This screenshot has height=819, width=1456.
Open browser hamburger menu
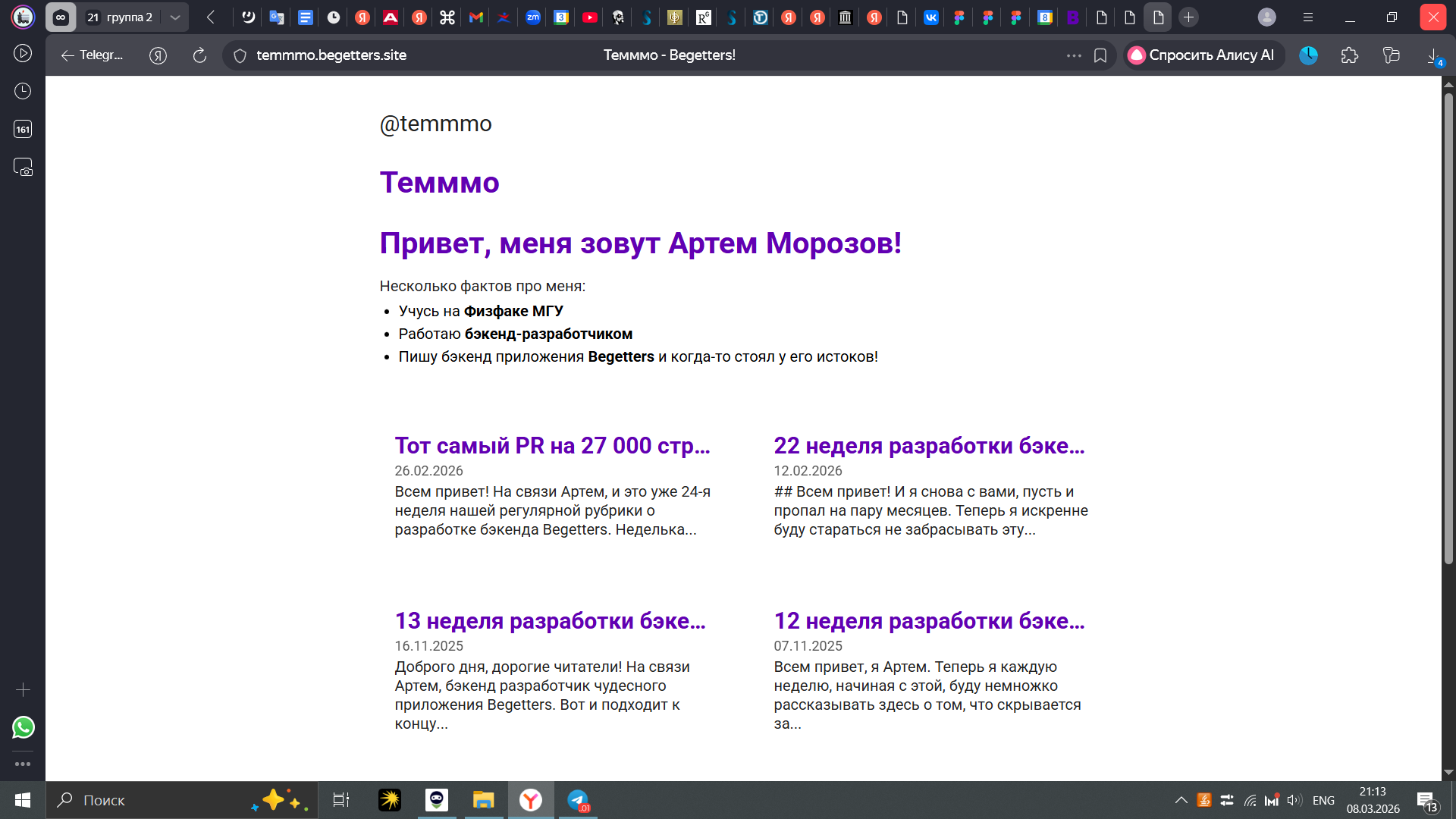(x=1308, y=17)
